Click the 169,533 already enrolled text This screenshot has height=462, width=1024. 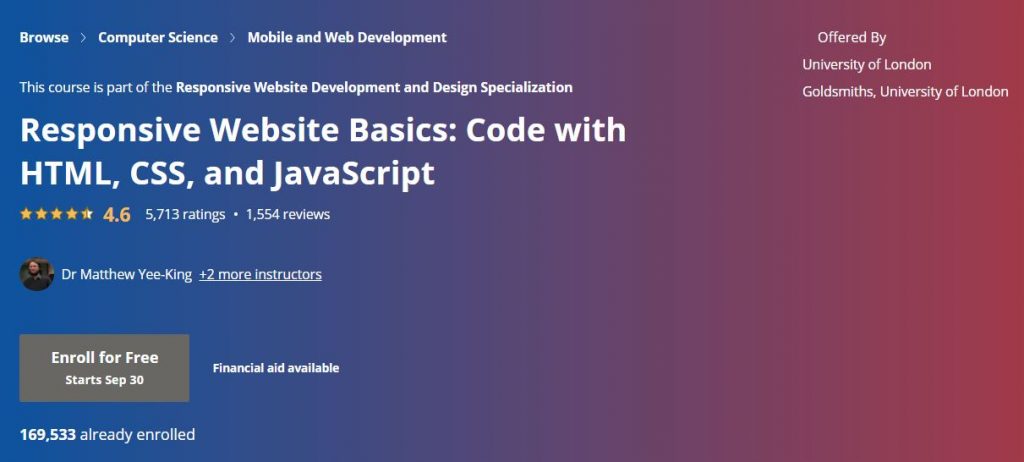pyautogui.click(x=108, y=434)
